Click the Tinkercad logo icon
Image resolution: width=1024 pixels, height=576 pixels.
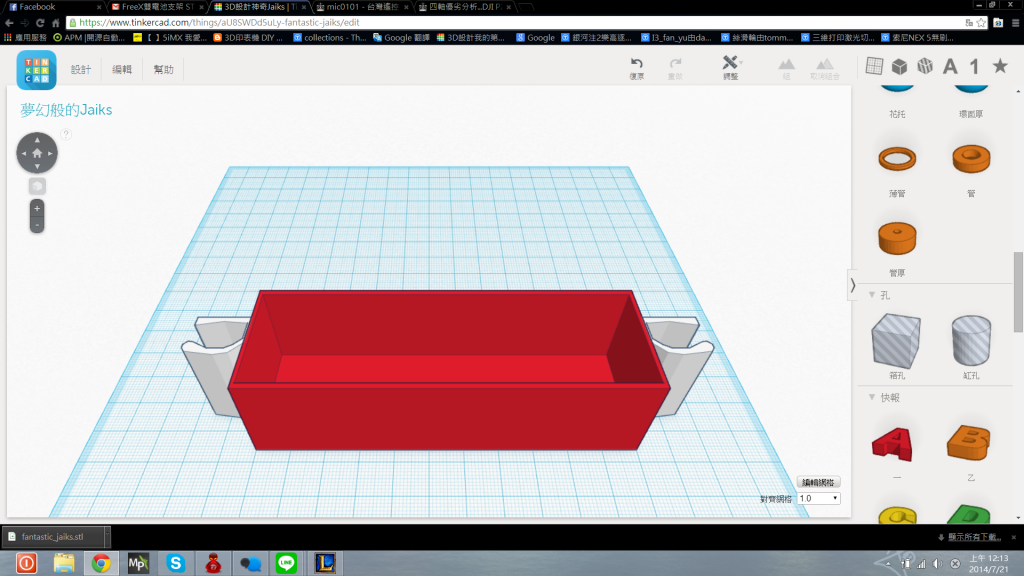(37, 69)
